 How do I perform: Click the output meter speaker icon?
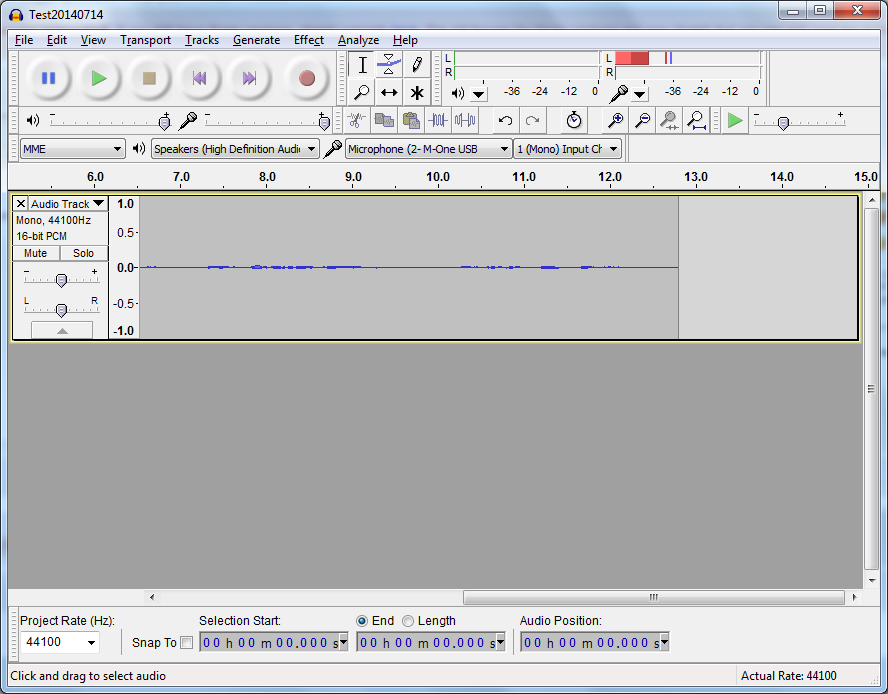click(458, 93)
